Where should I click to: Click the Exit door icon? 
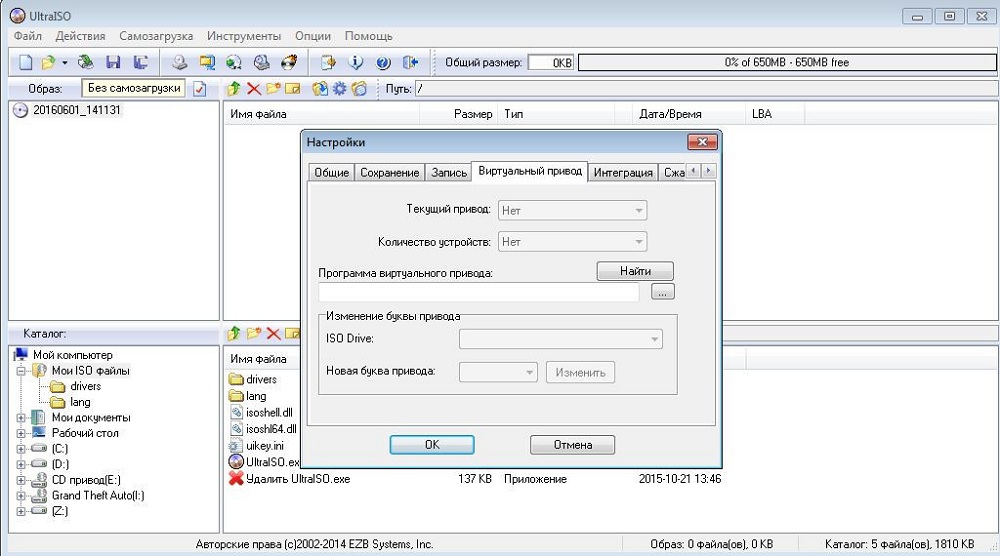point(411,62)
